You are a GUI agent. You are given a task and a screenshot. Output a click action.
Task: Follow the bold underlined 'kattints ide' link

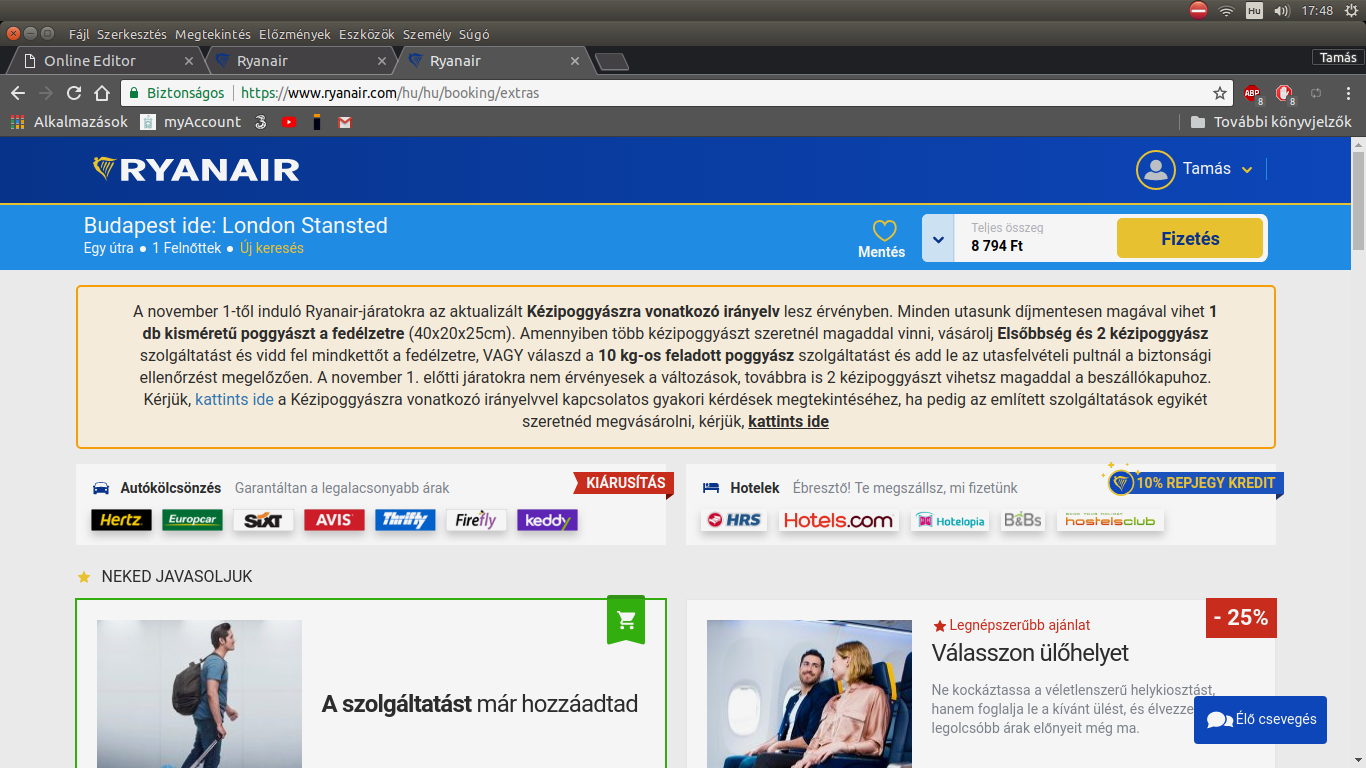point(788,422)
